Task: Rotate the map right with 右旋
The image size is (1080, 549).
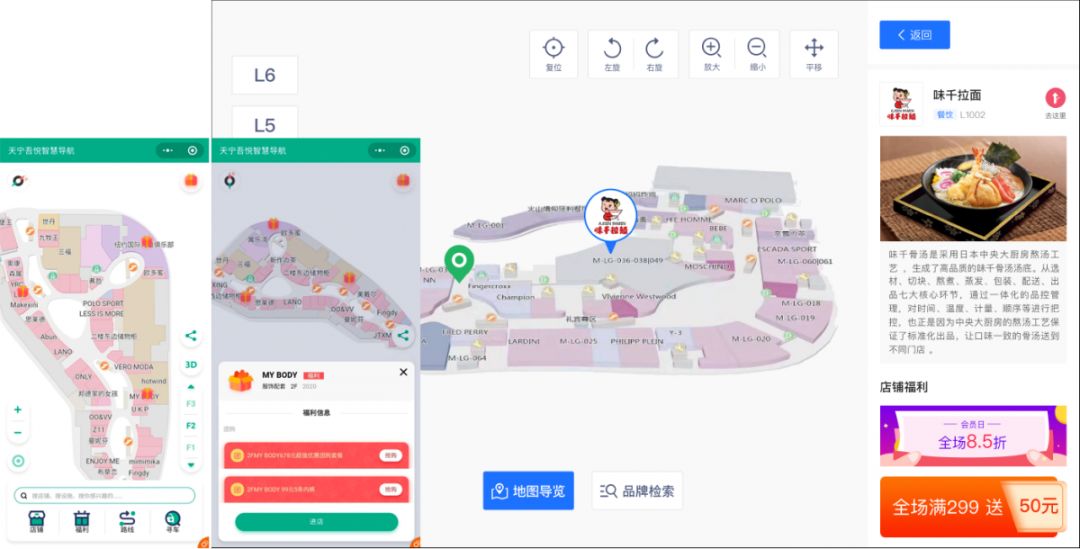Action: tap(654, 54)
